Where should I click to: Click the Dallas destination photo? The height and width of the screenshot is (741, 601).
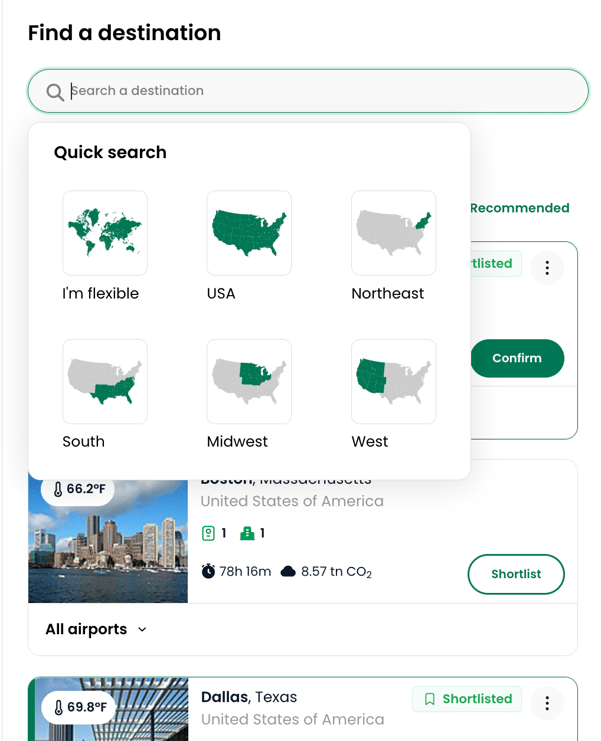pyautogui.click(x=108, y=709)
